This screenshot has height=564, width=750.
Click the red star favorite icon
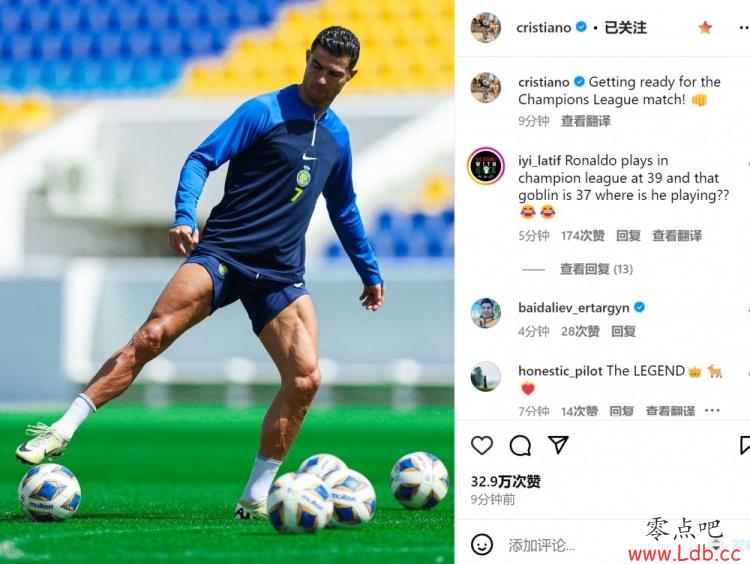pyautogui.click(x=705, y=28)
